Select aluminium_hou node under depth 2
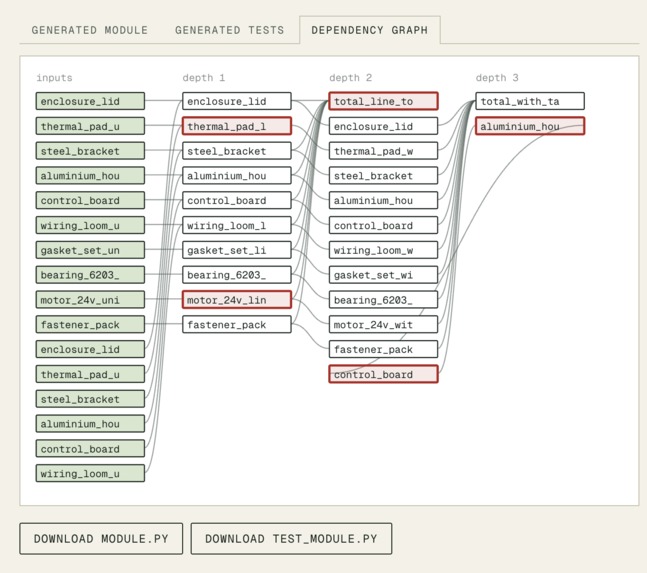The height and width of the screenshot is (573, 647). coord(383,200)
